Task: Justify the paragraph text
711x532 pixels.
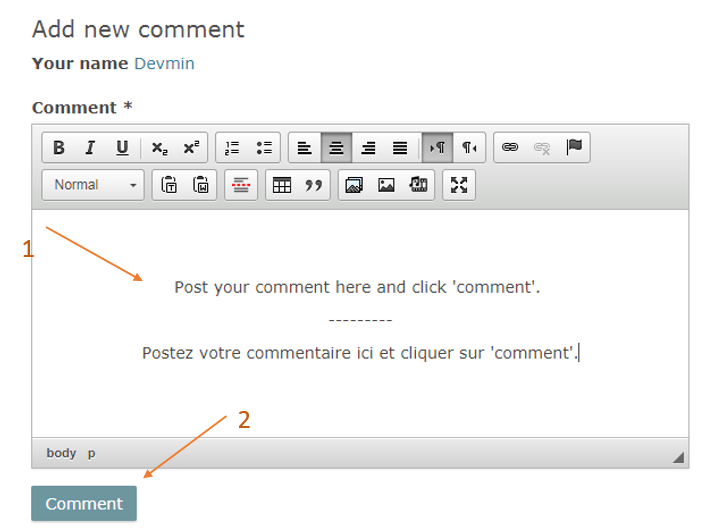Action: coord(400,148)
